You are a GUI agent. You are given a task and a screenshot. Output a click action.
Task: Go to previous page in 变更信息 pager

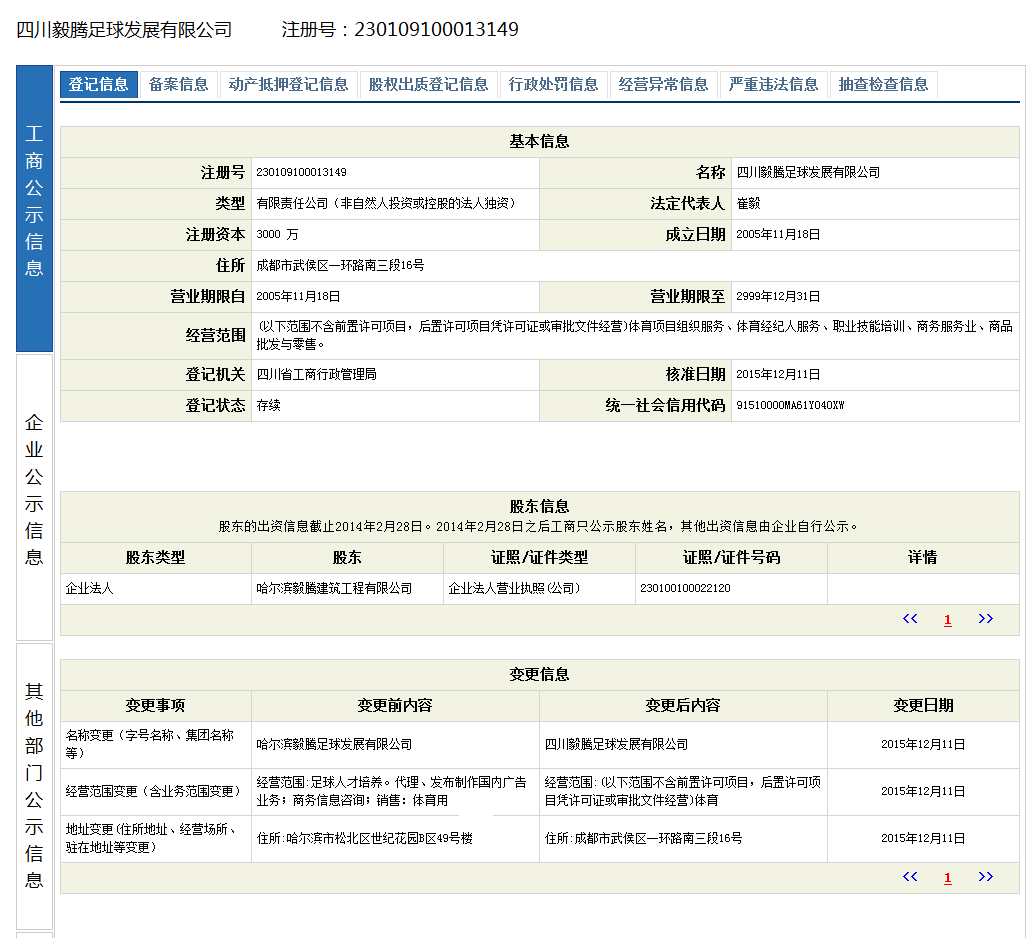click(910, 877)
